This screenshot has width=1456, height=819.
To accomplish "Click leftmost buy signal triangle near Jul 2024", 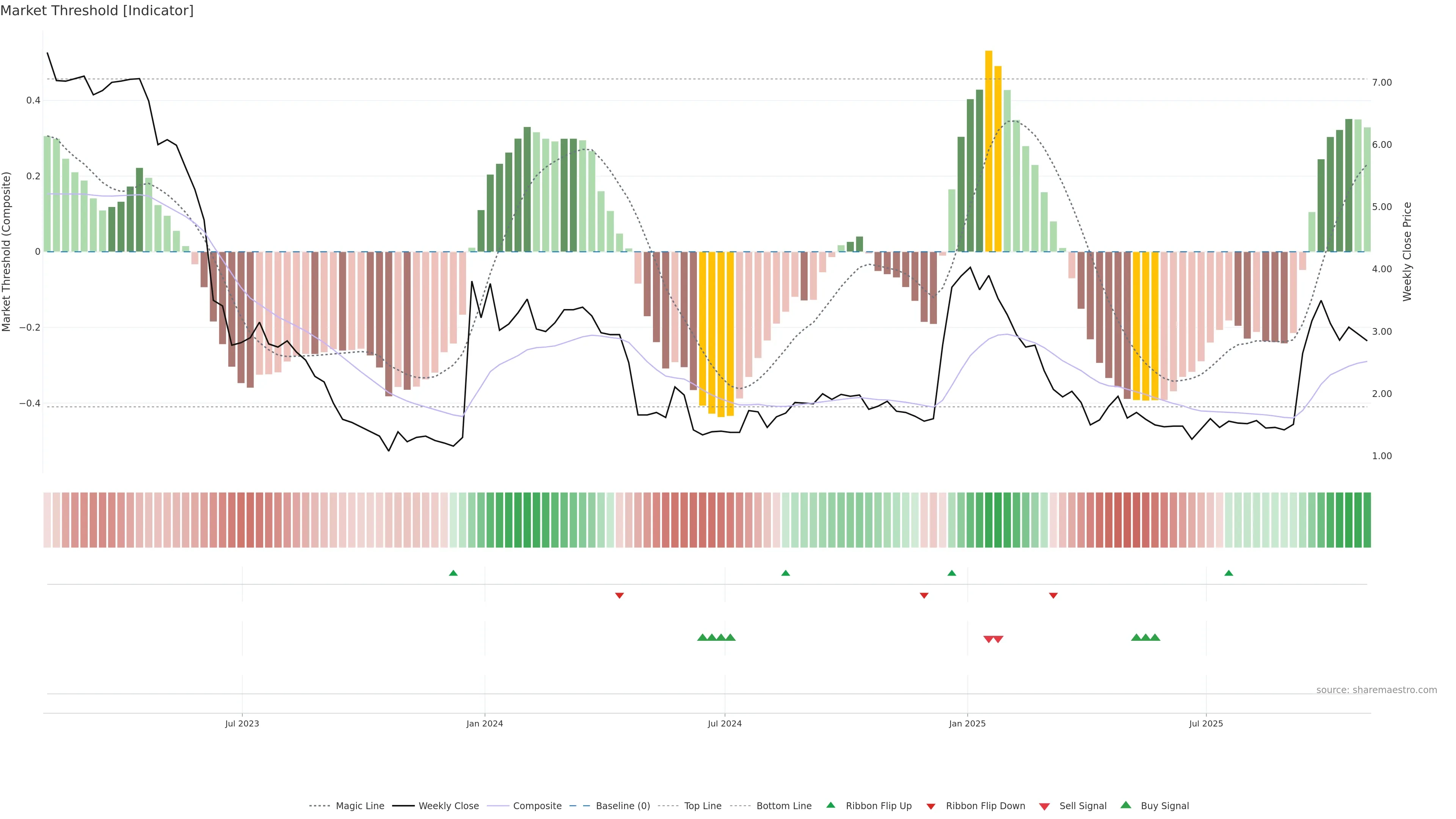I will click(x=703, y=637).
